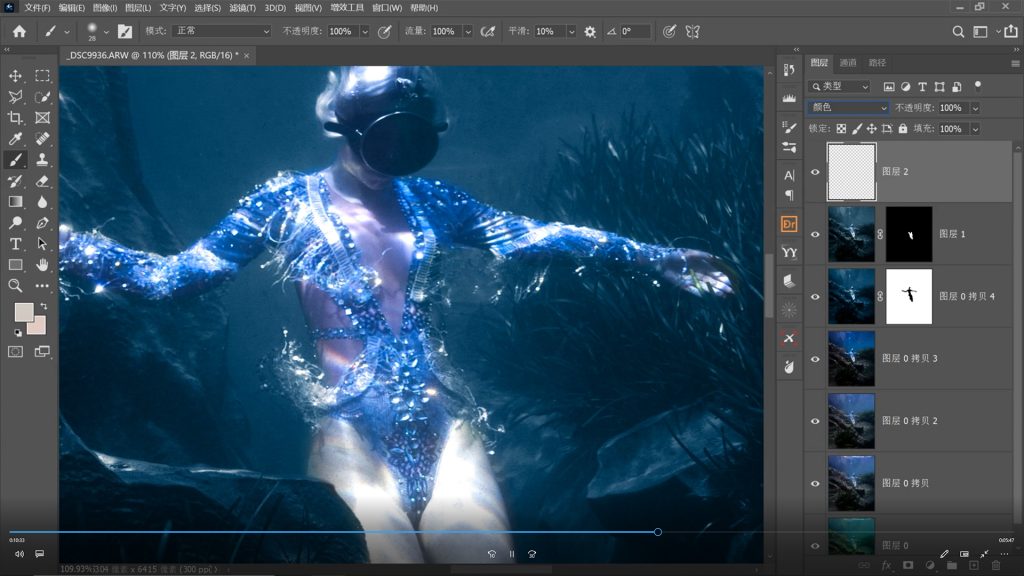Activate the Hand tool

point(42,265)
